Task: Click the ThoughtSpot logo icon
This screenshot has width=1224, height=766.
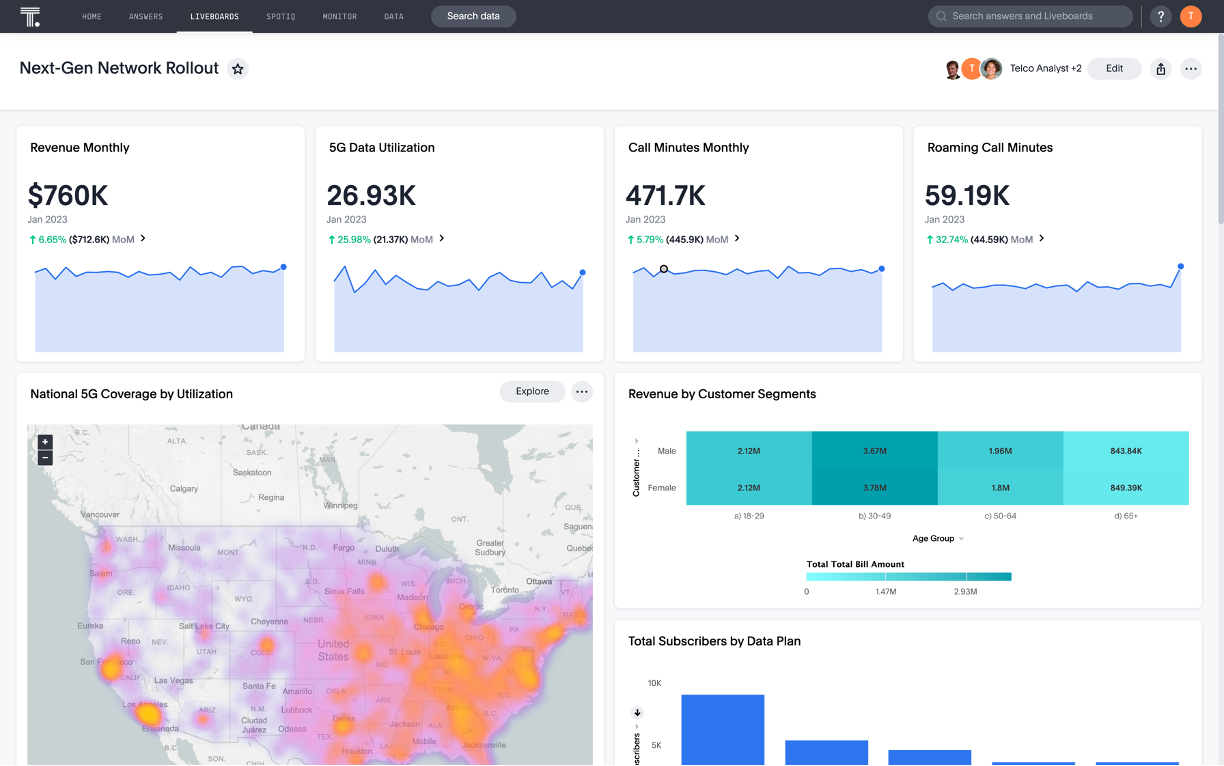Action: point(30,16)
